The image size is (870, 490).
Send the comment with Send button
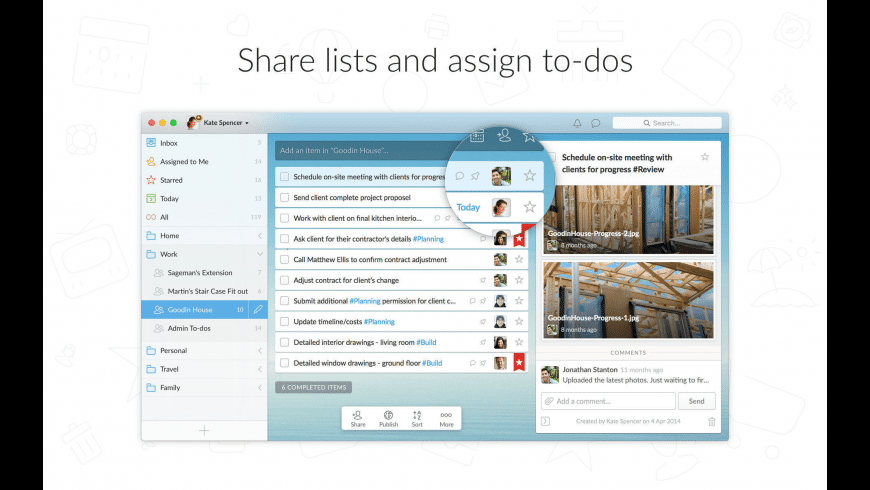click(x=696, y=401)
